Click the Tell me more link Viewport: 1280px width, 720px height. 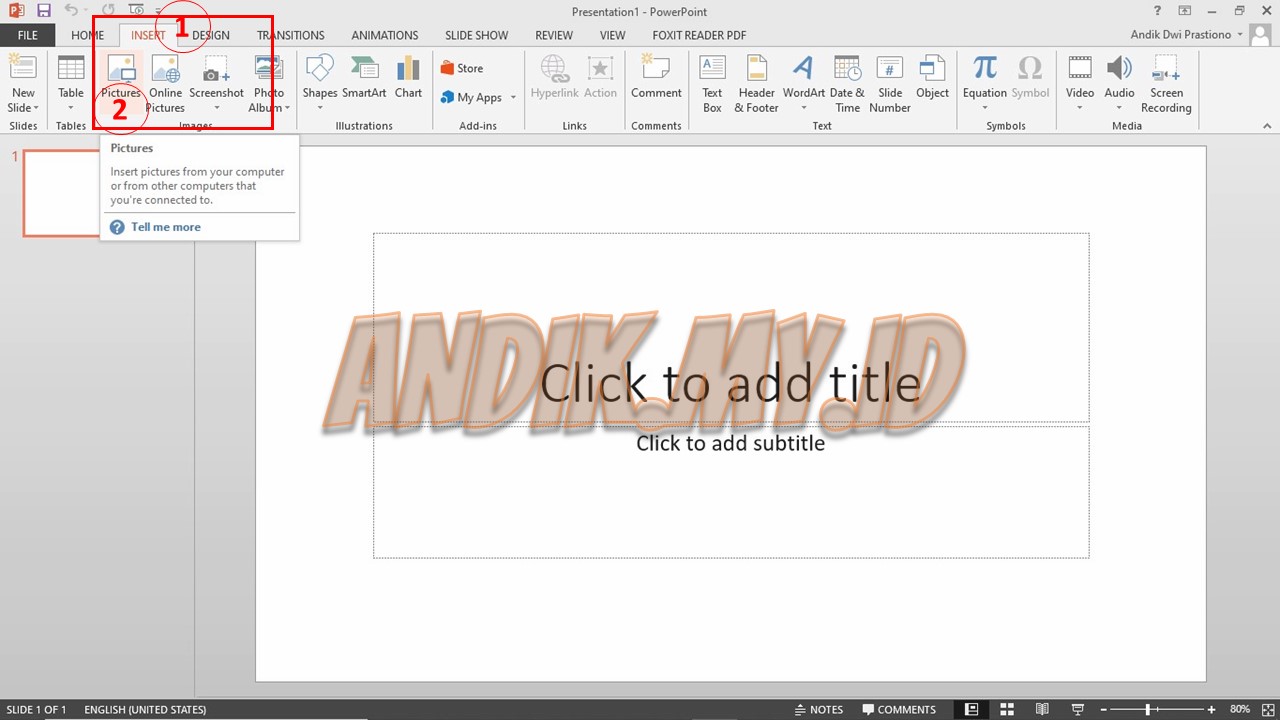(x=166, y=227)
